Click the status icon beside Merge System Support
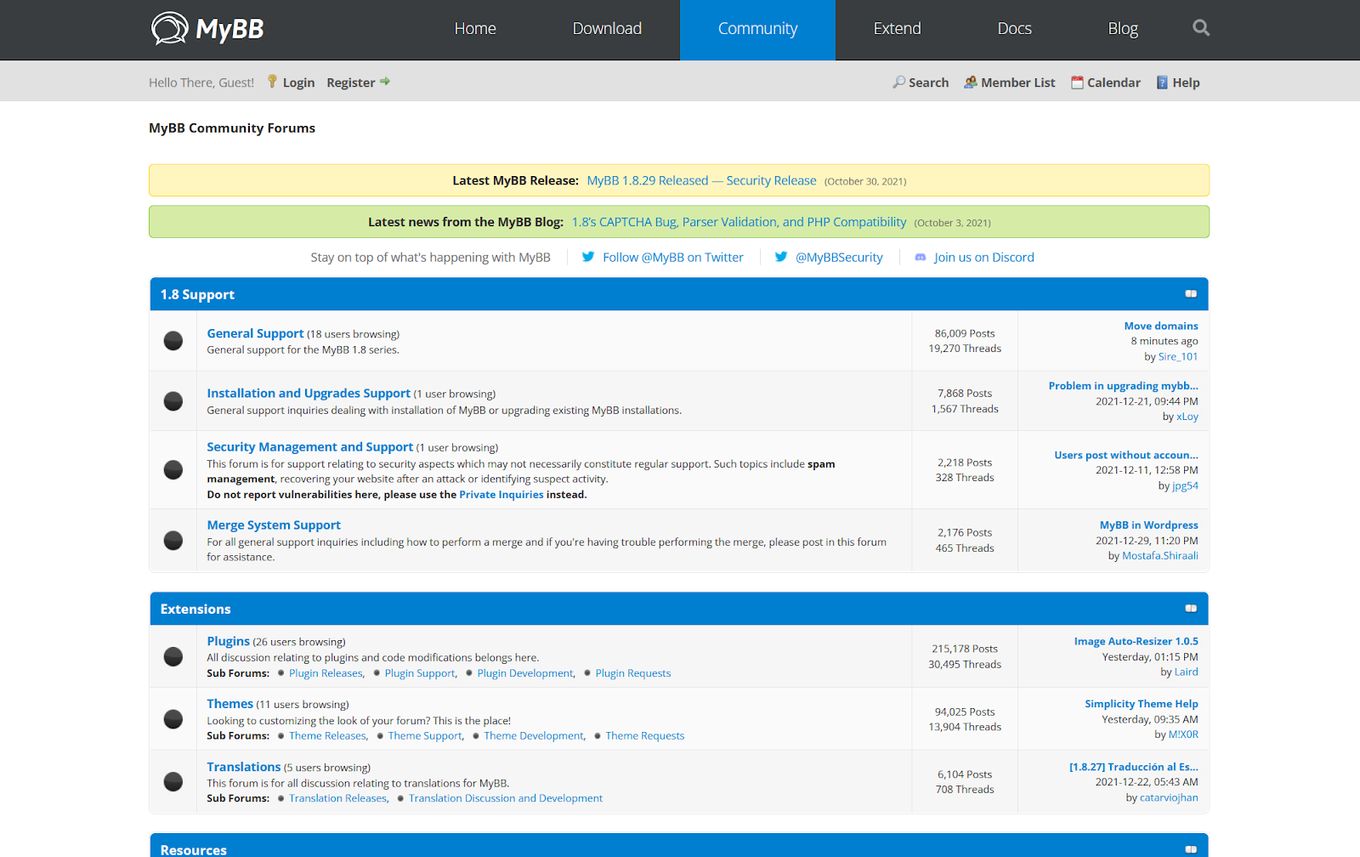Image resolution: width=1360 pixels, height=857 pixels. 173,540
